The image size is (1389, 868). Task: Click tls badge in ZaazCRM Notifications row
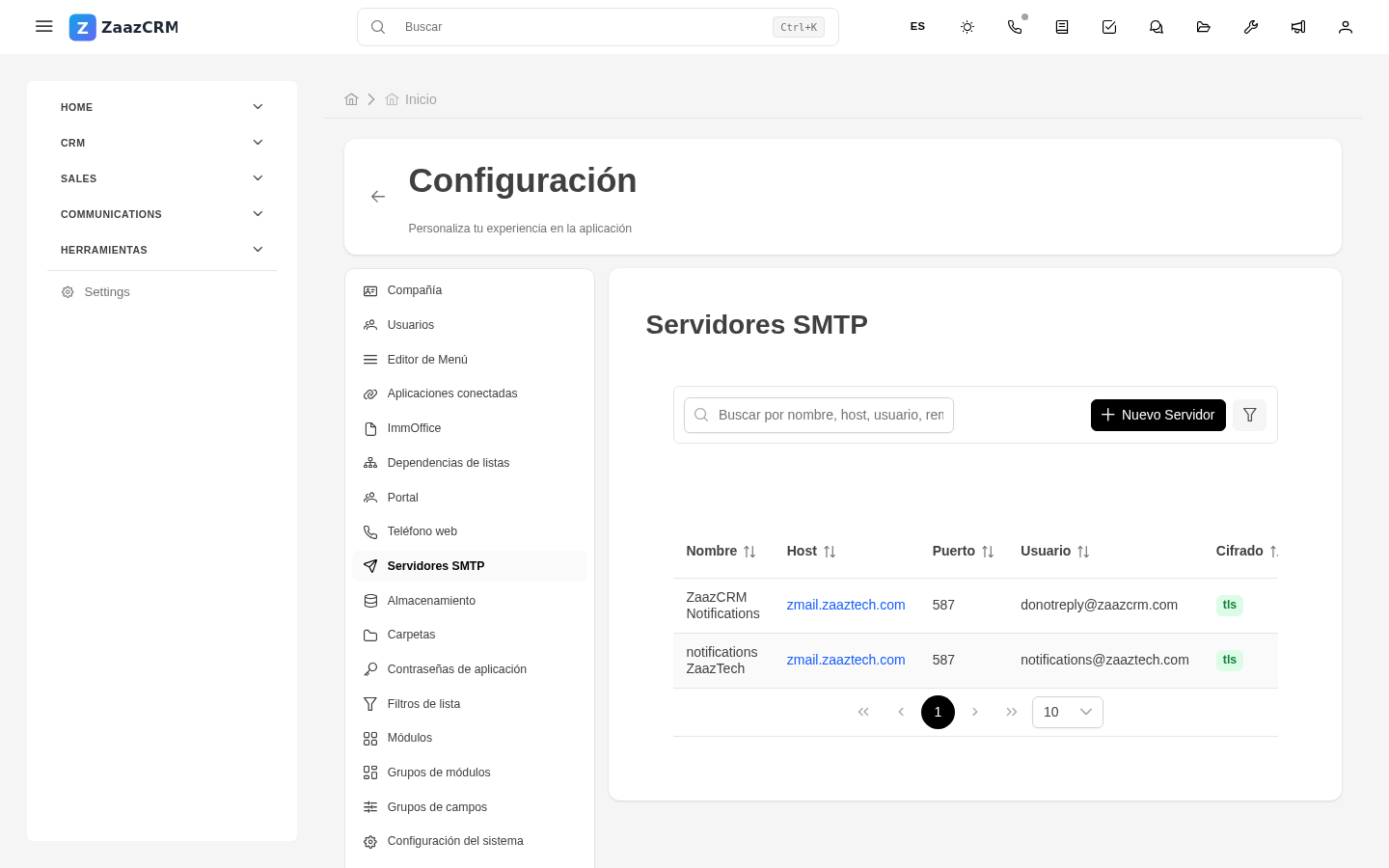[1230, 605]
